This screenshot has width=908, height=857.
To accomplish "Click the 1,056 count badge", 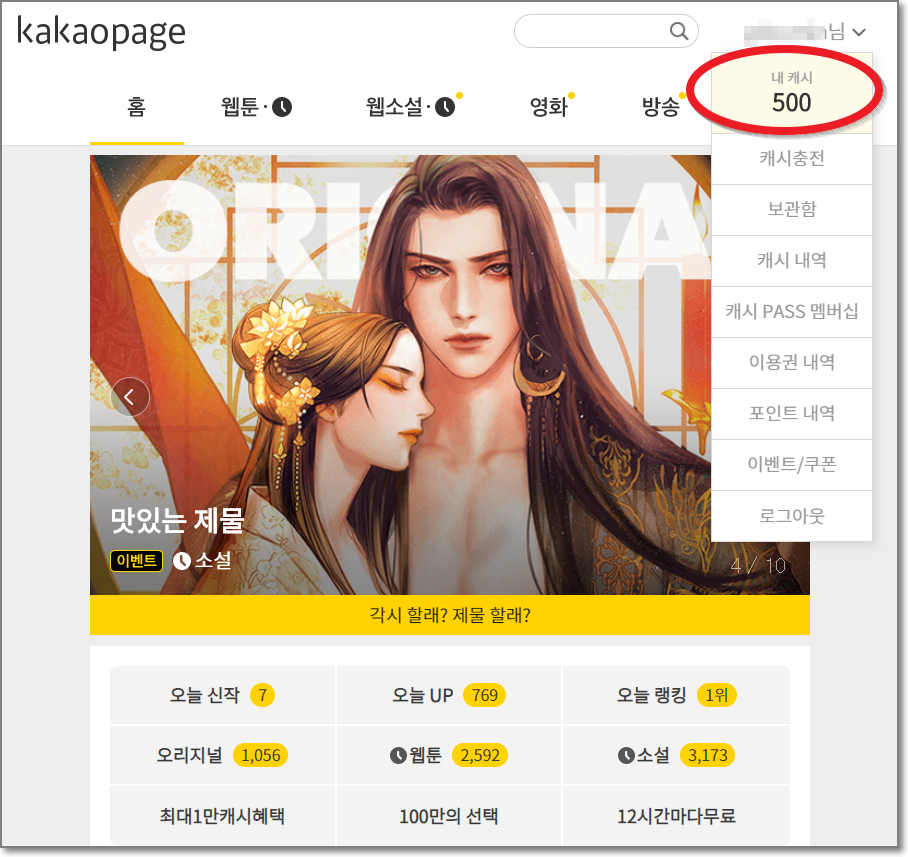I will 261,755.
